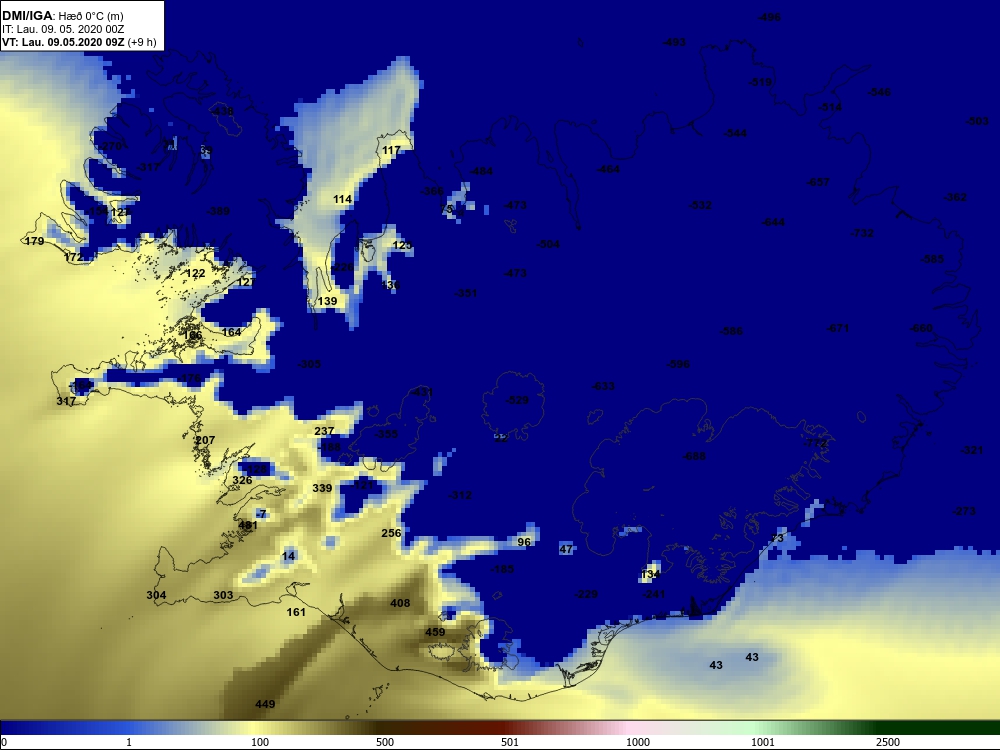Click the negative value "-273"
Screen dimensions: 1000x750
click(x=964, y=511)
